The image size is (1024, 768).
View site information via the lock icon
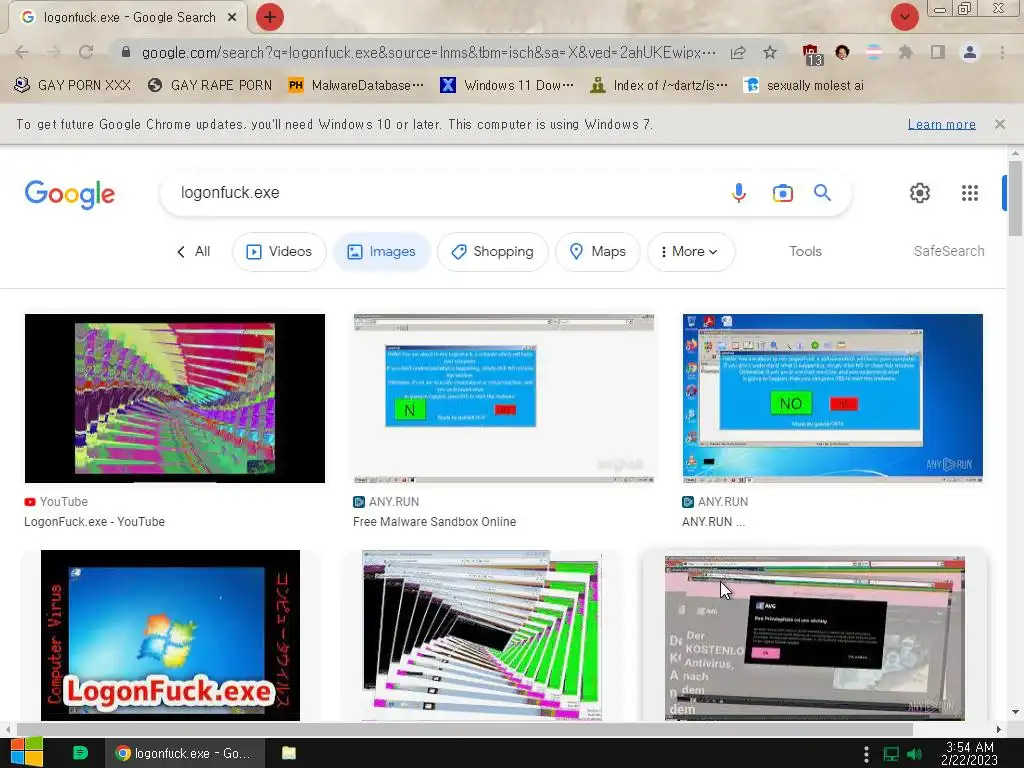(126, 52)
